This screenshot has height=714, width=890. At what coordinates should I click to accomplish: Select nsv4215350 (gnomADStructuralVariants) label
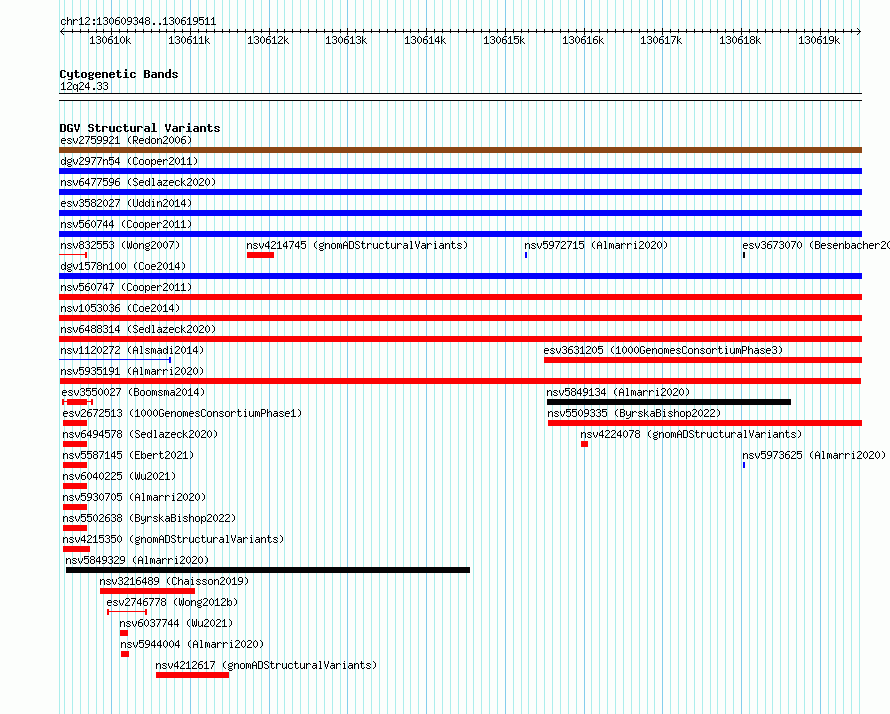coord(173,539)
